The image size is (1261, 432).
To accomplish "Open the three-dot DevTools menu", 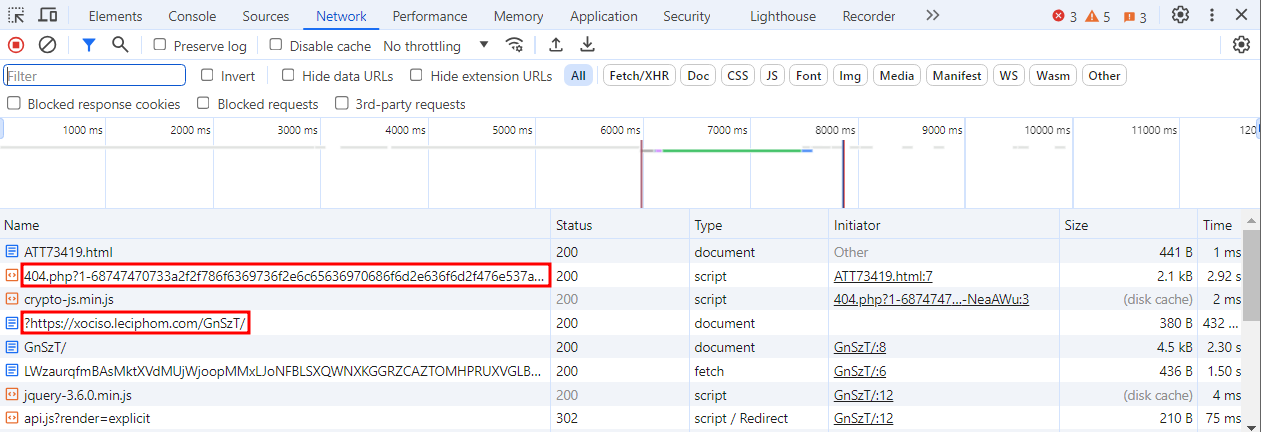I will click(x=1212, y=15).
